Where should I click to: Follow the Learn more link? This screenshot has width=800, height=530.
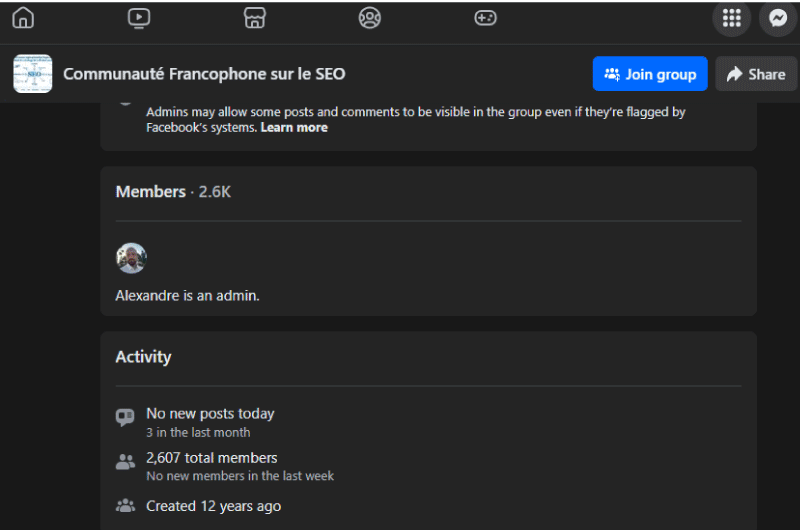294,128
